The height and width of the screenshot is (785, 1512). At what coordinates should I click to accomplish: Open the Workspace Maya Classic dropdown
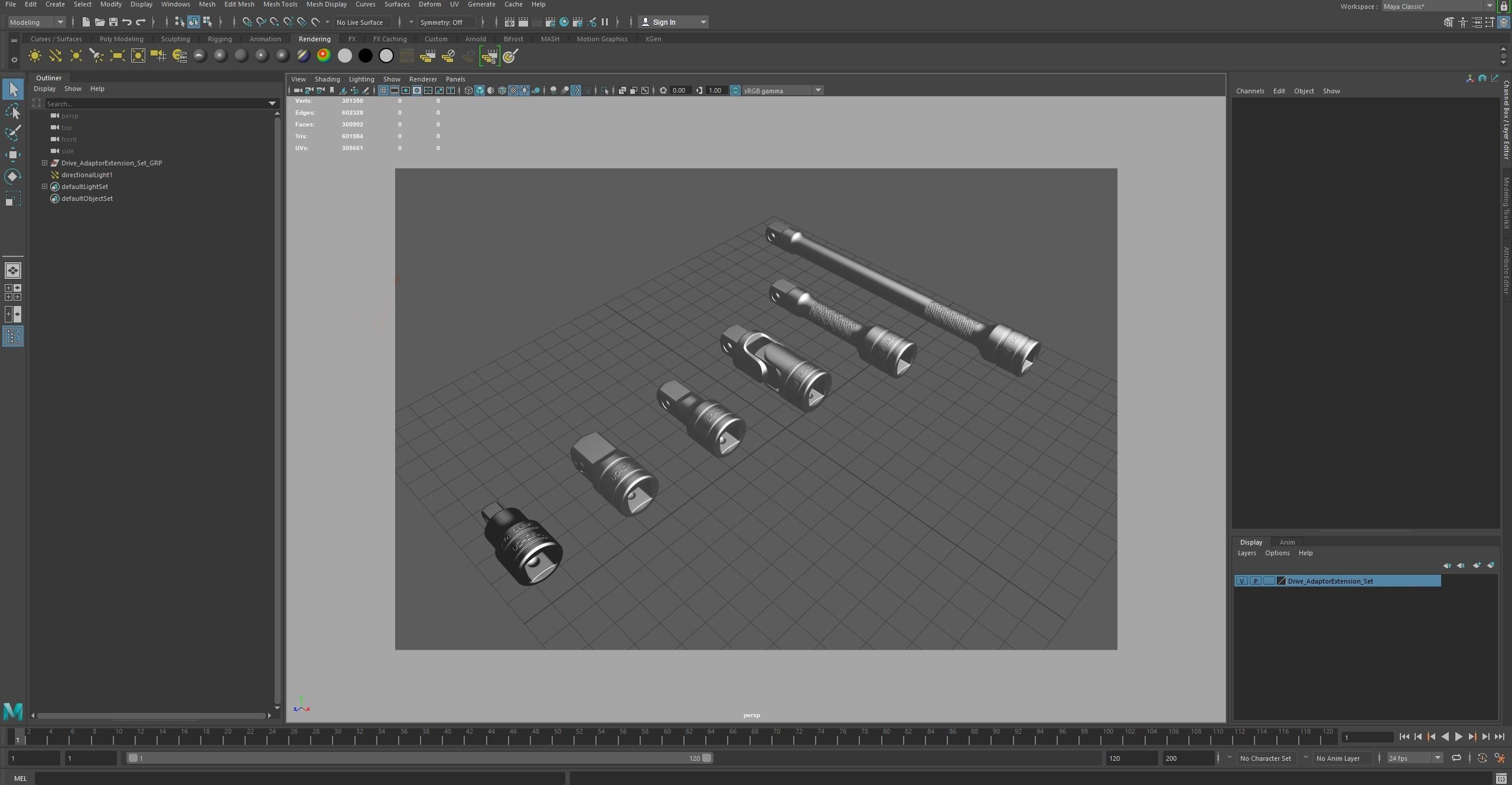coord(1438,6)
